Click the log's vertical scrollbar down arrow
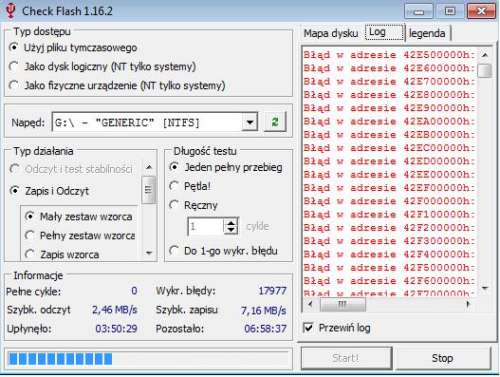500x377 pixels. coord(485,288)
